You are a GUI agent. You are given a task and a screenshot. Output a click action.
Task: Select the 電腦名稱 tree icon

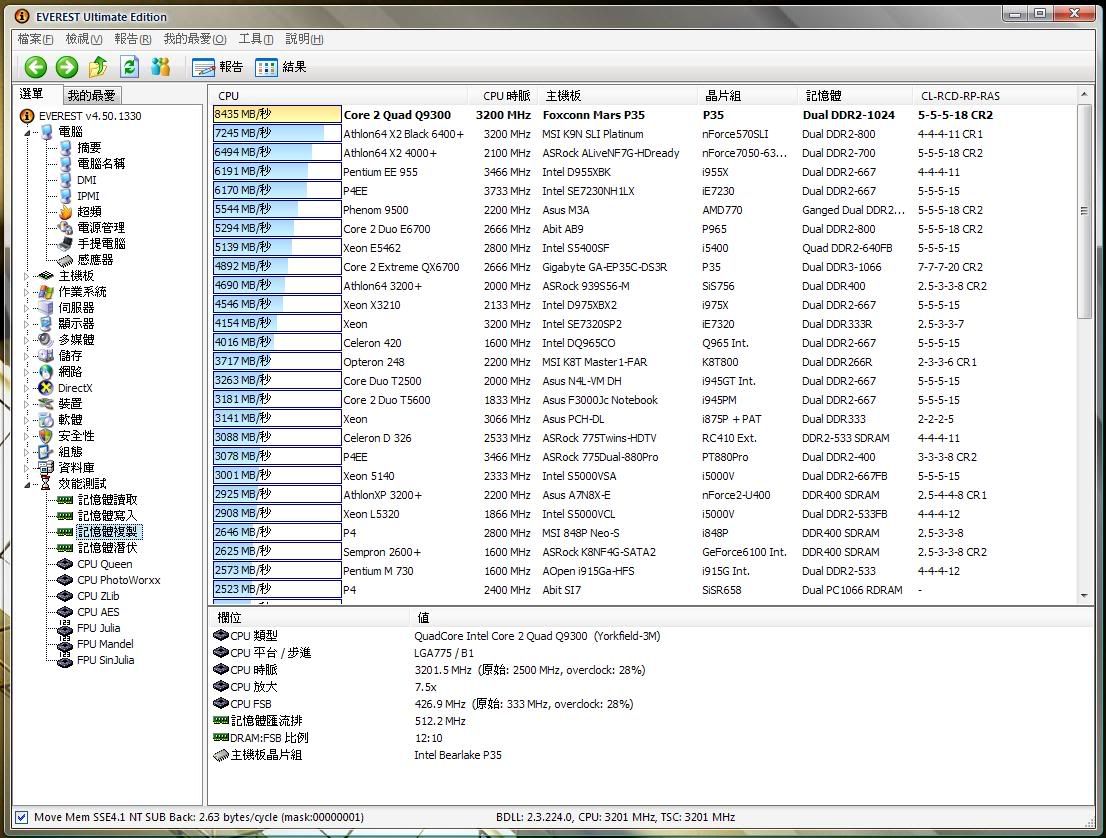pos(65,164)
